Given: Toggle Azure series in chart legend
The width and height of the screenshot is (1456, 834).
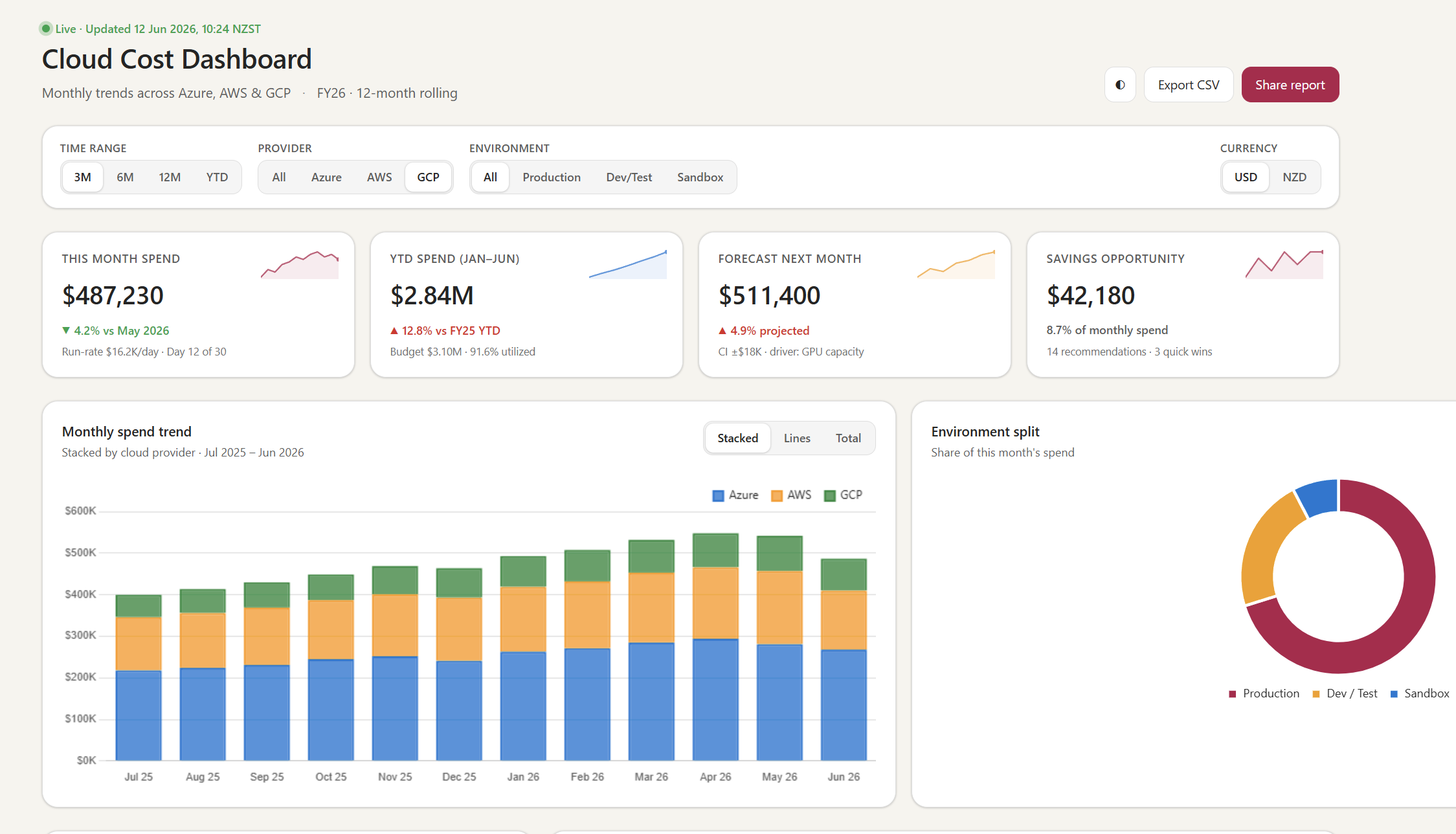Looking at the screenshot, I should (x=735, y=495).
